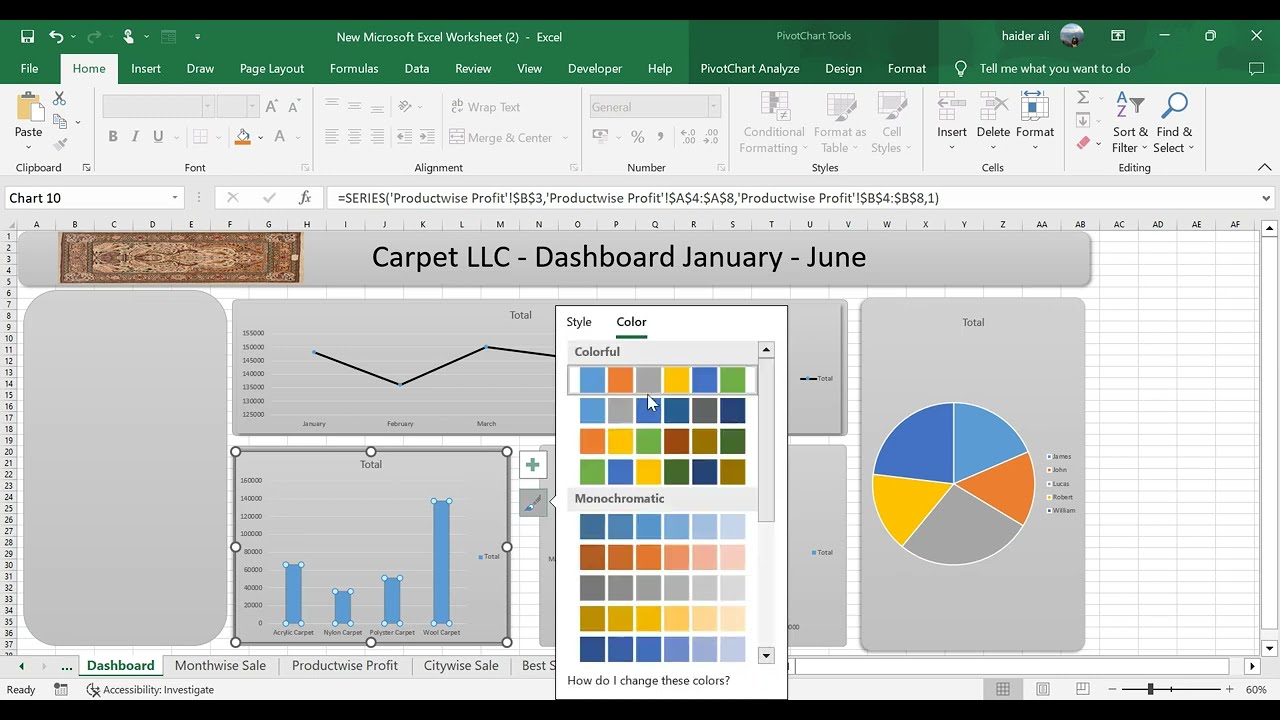Click Merge & Center button
Screen dimensions: 1280x720
point(501,137)
